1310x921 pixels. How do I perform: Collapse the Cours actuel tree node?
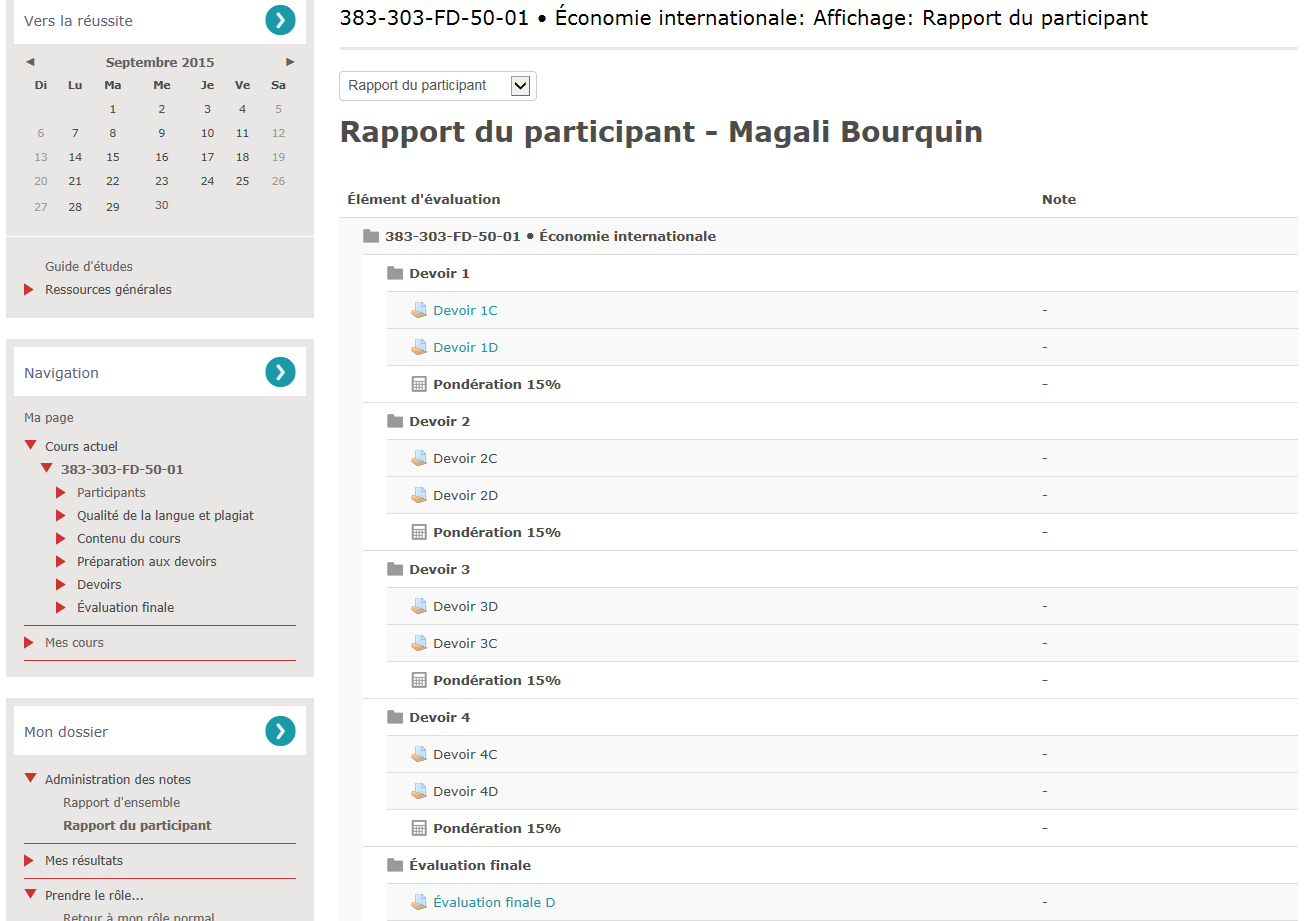point(31,446)
